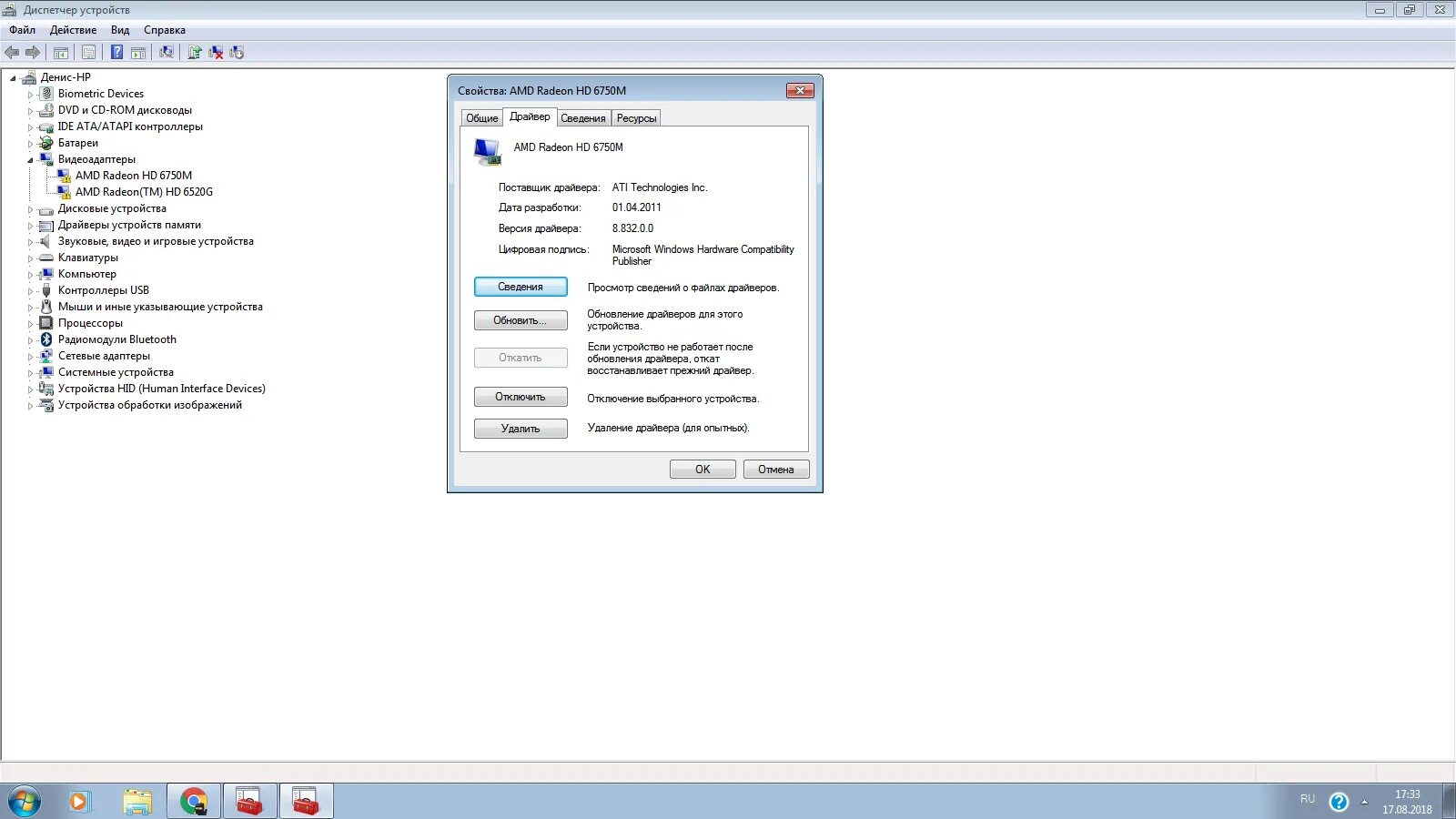Confirm the dialog with OK
The image size is (1456, 819).
[x=703, y=470]
